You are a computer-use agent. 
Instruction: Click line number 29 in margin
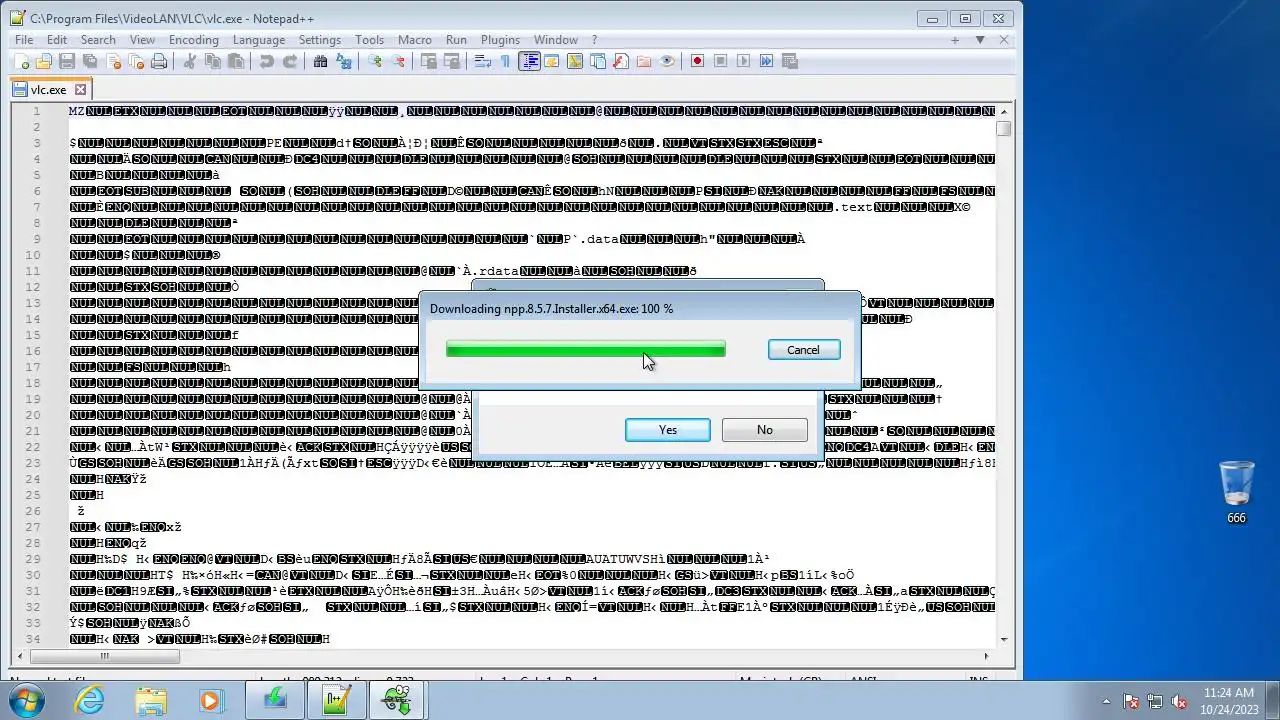pos(35,559)
